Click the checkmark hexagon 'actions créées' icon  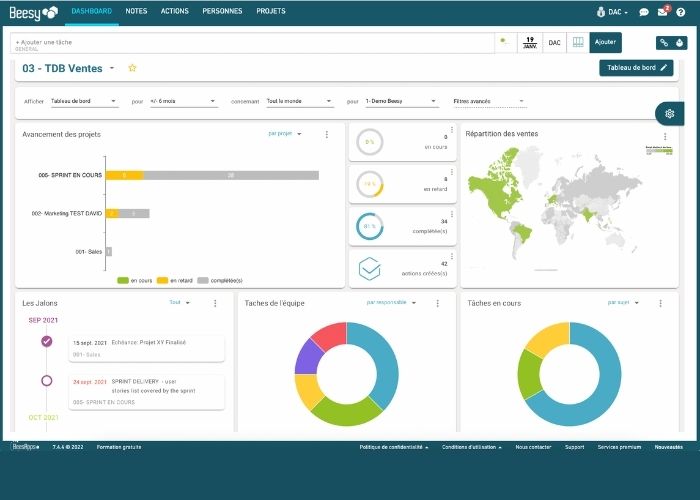click(x=370, y=269)
